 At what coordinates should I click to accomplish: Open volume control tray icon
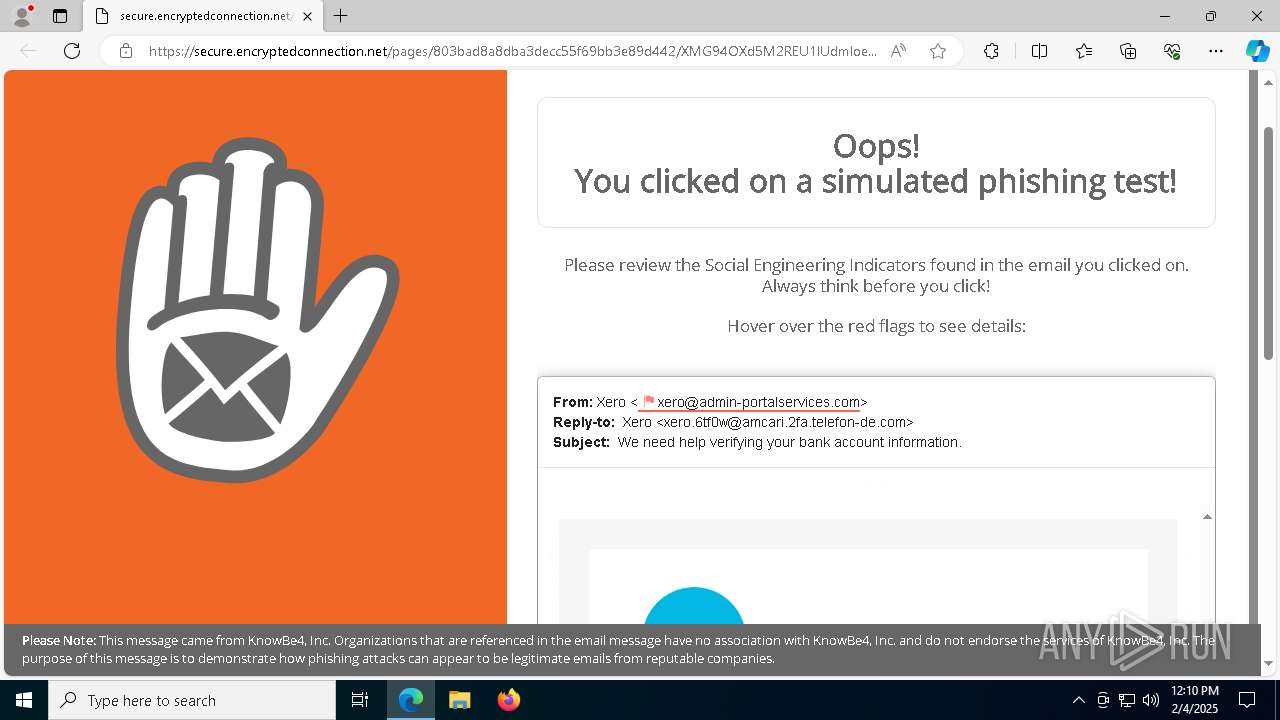point(1151,700)
